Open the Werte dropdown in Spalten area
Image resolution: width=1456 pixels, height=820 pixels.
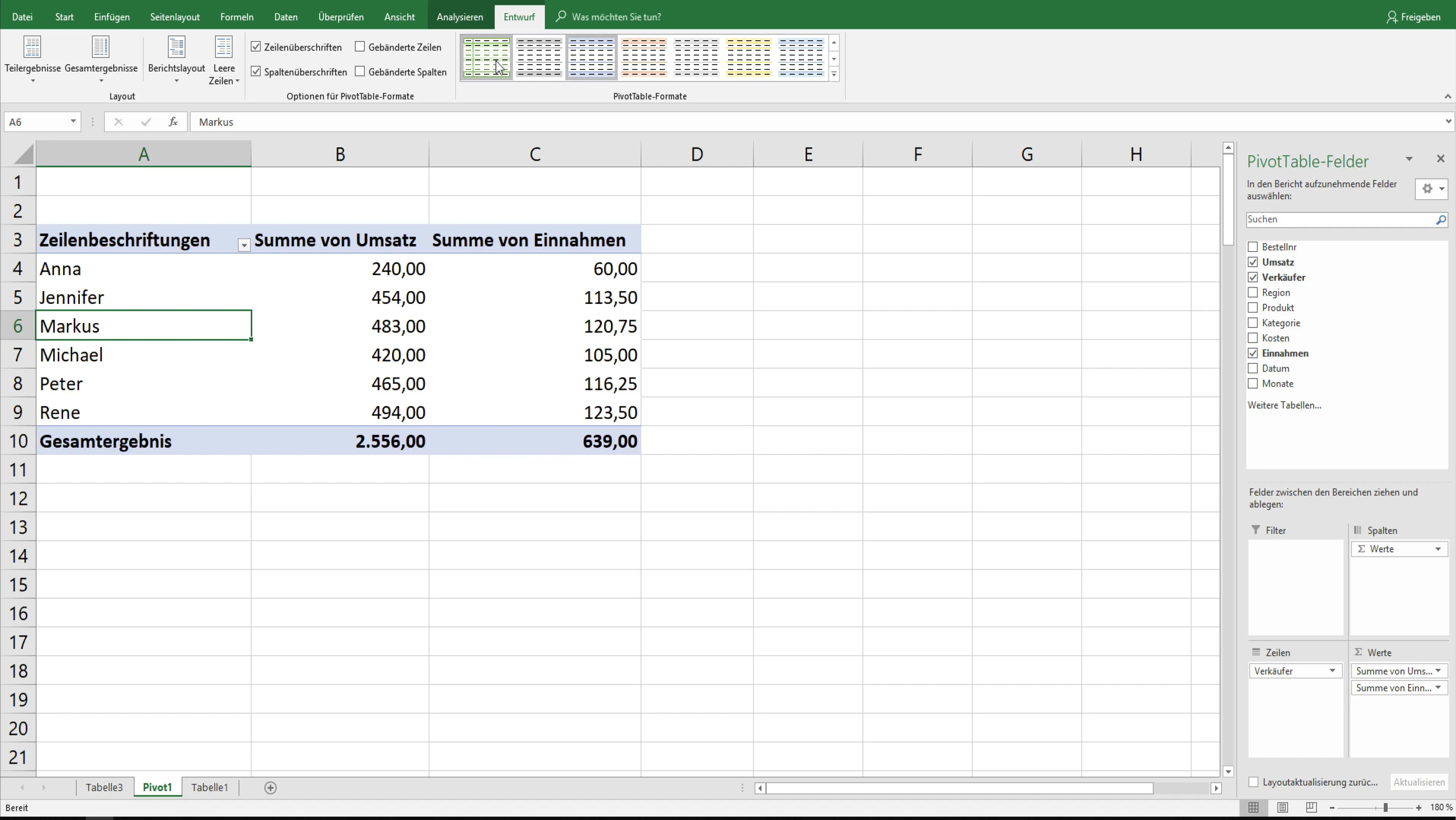pyautogui.click(x=1438, y=549)
